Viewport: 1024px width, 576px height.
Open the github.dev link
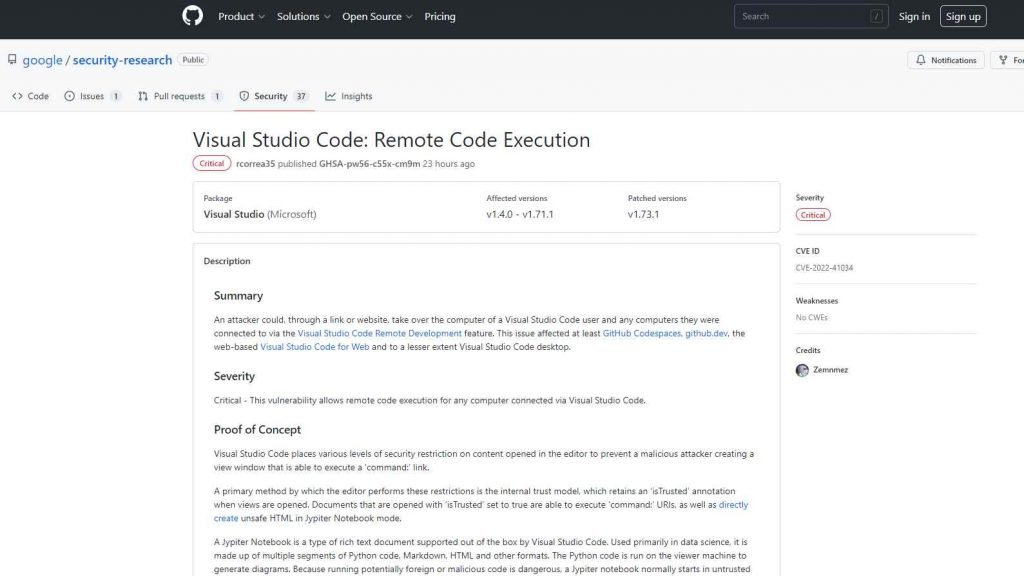[706, 333]
